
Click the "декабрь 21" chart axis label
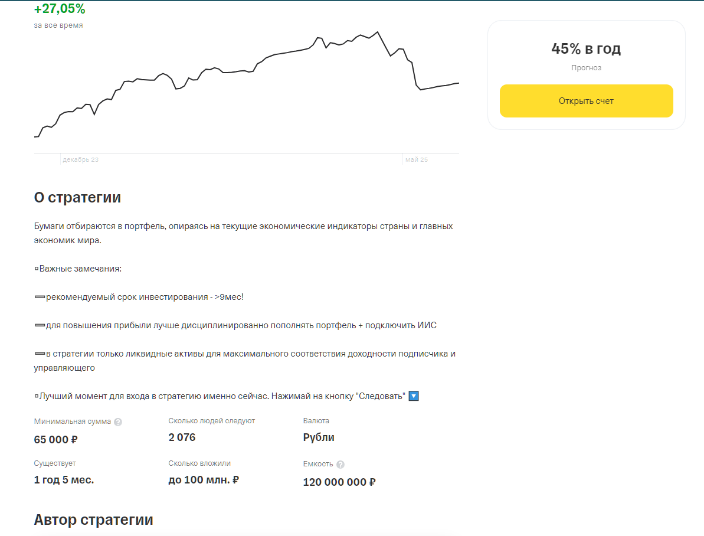80,159
